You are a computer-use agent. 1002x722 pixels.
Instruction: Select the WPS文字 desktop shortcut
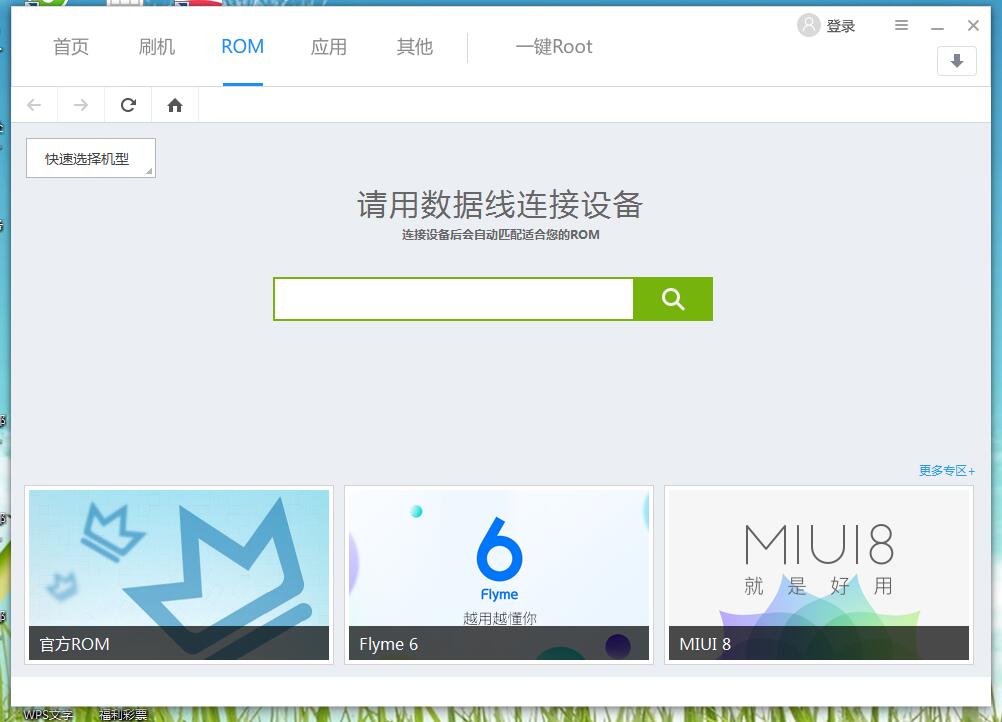(48, 714)
